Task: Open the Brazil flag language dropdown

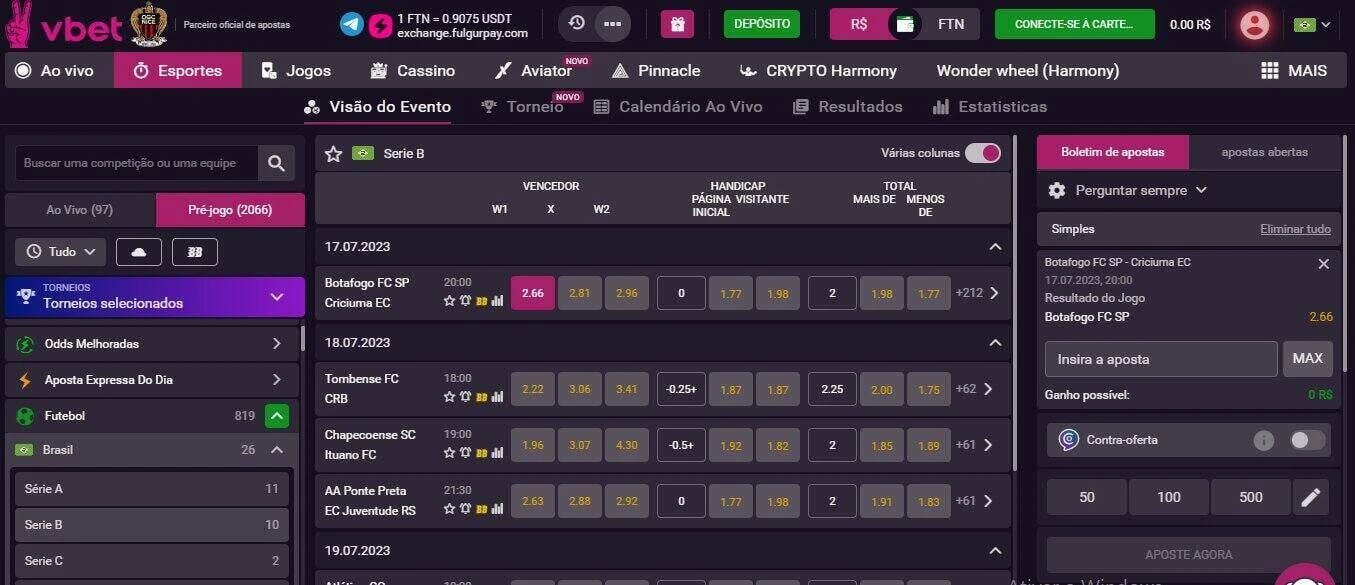Action: (1312, 25)
